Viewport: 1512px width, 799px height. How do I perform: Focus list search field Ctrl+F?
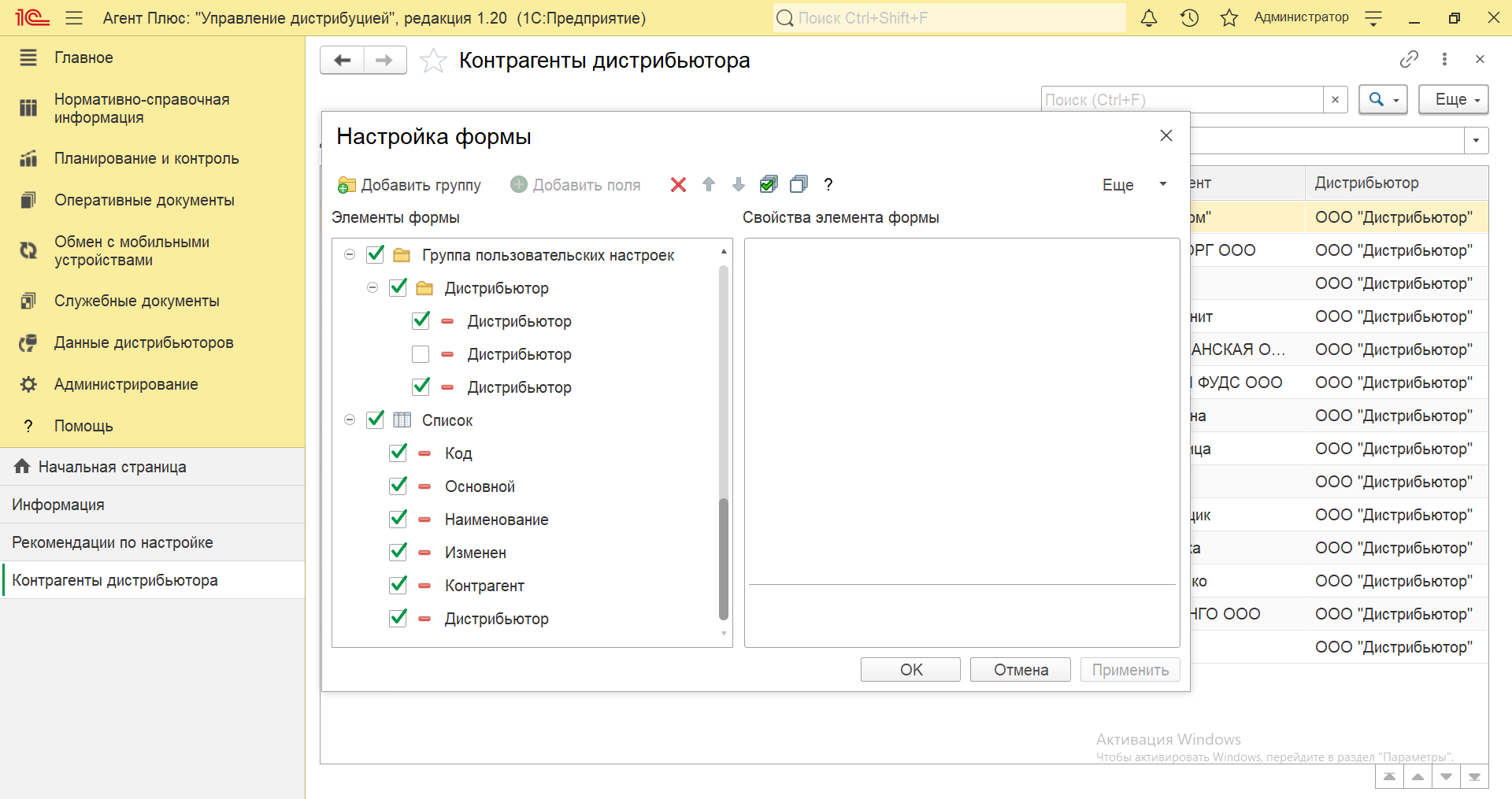[1182, 100]
